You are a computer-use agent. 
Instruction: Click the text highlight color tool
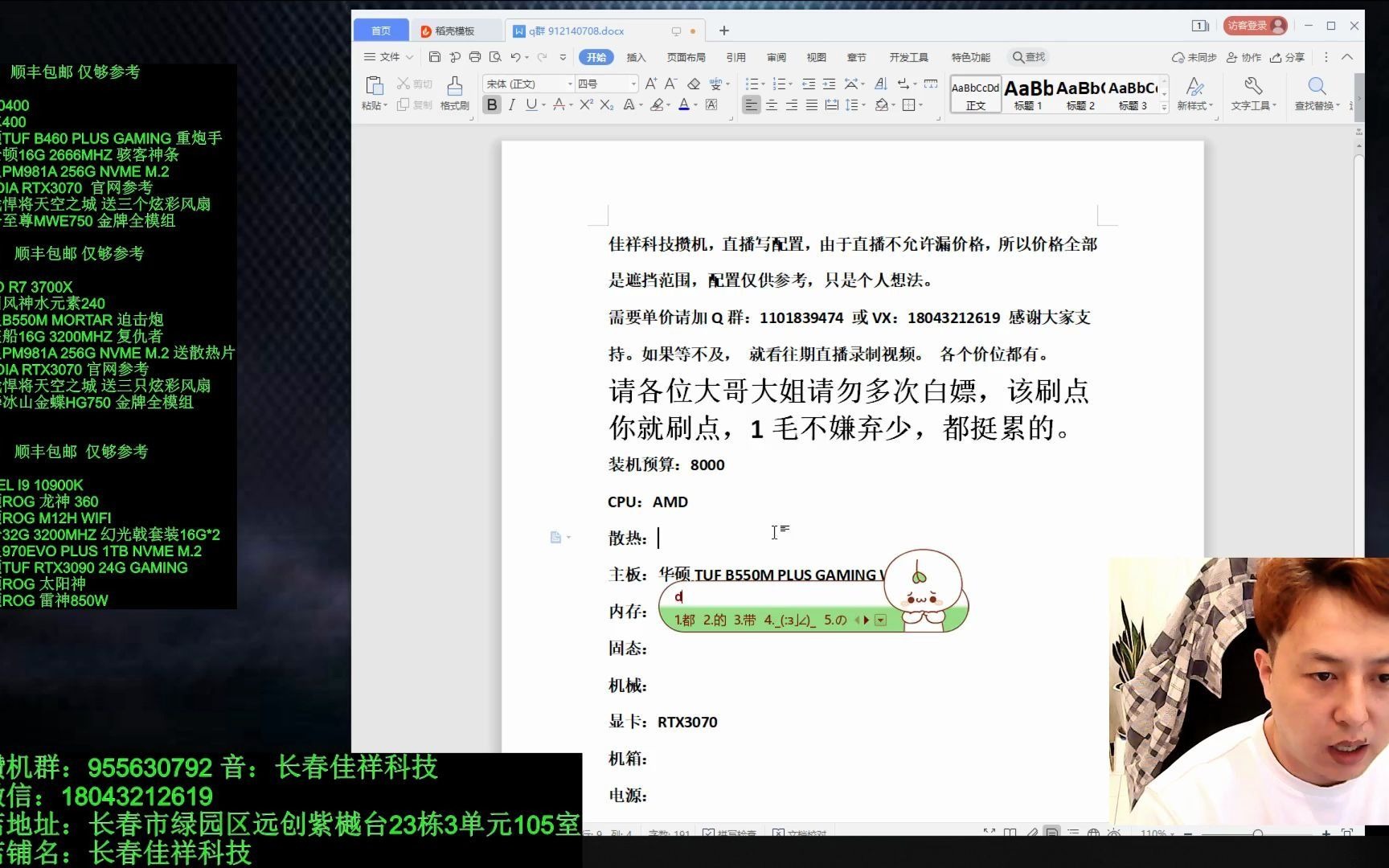[x=657, y=104]
